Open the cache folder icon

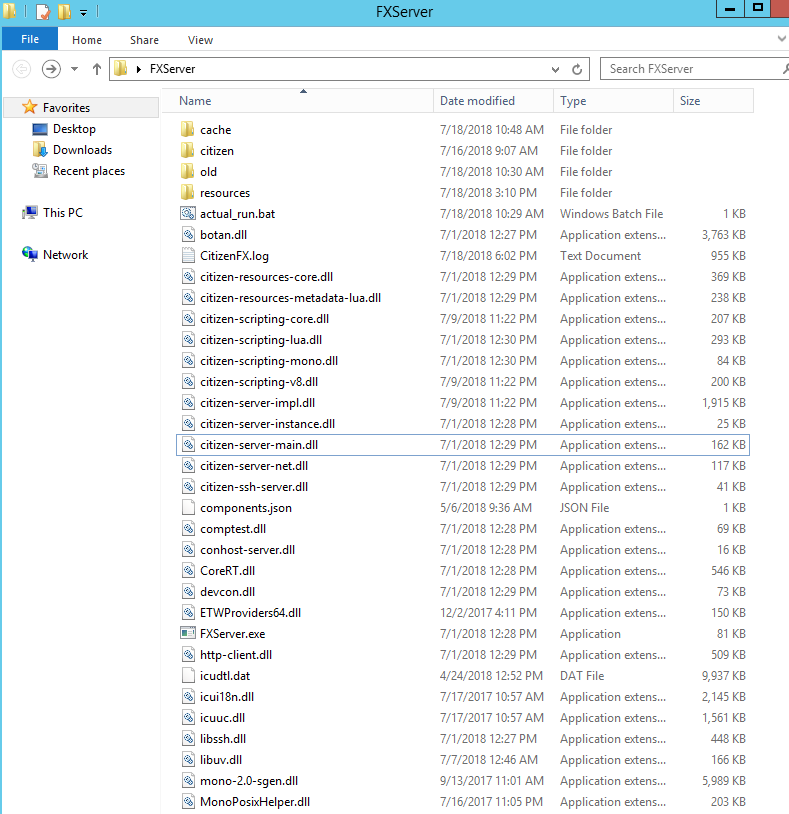(187, 129)
